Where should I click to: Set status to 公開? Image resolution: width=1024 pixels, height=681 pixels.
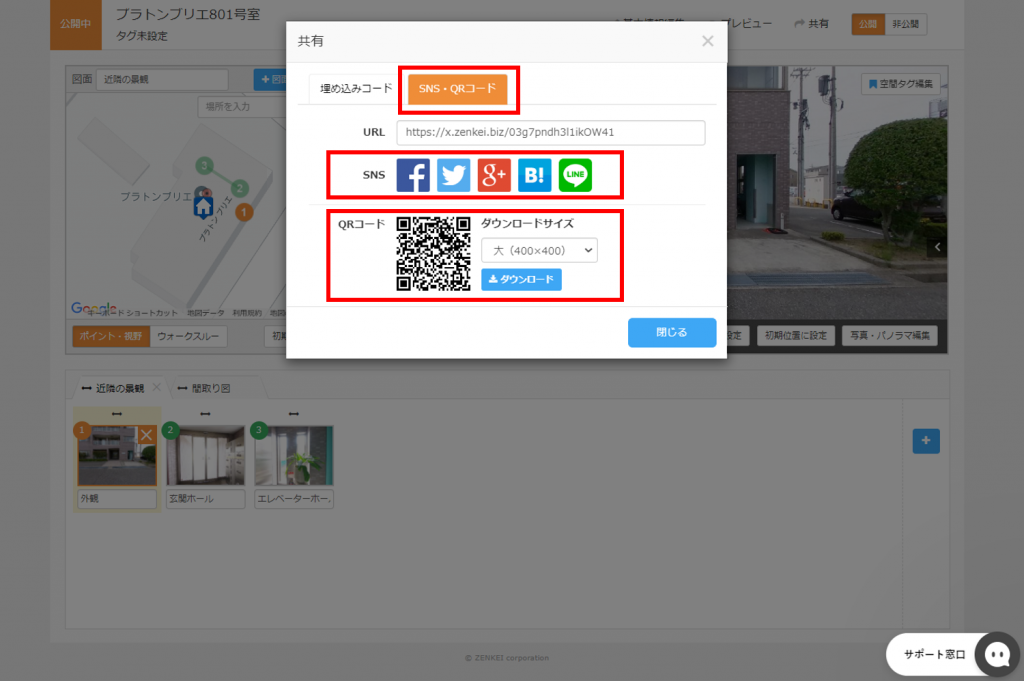(x=868, y=24)
